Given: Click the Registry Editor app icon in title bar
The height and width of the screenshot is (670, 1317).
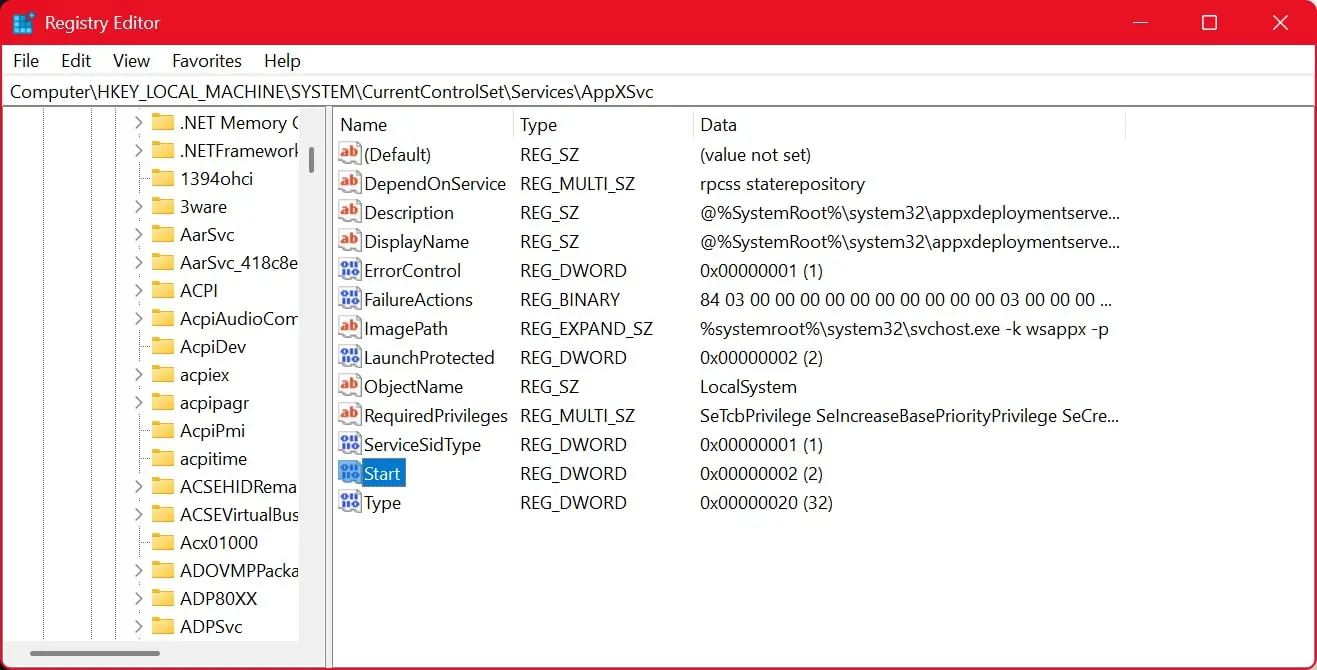Looking at the screenshot, I should pos(23,23).
